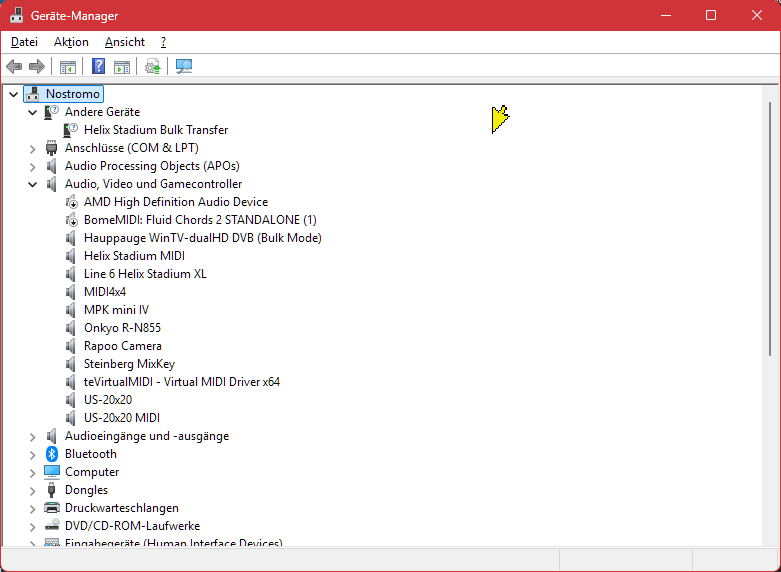This screenshot has width=781, height=572.
Task: Open the Aktion menu
Action: click(71, 42)
